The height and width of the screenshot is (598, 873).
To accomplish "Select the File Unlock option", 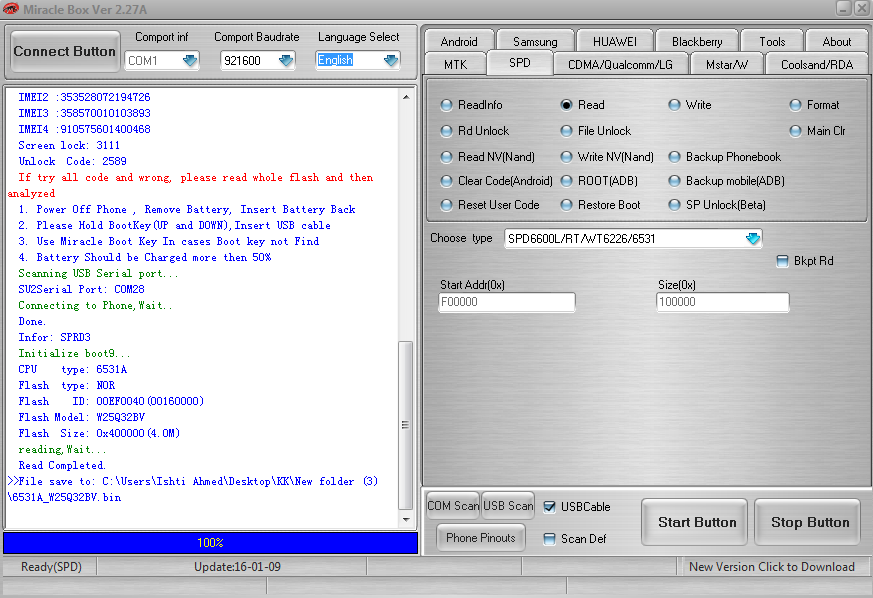I will coord(596,131).
